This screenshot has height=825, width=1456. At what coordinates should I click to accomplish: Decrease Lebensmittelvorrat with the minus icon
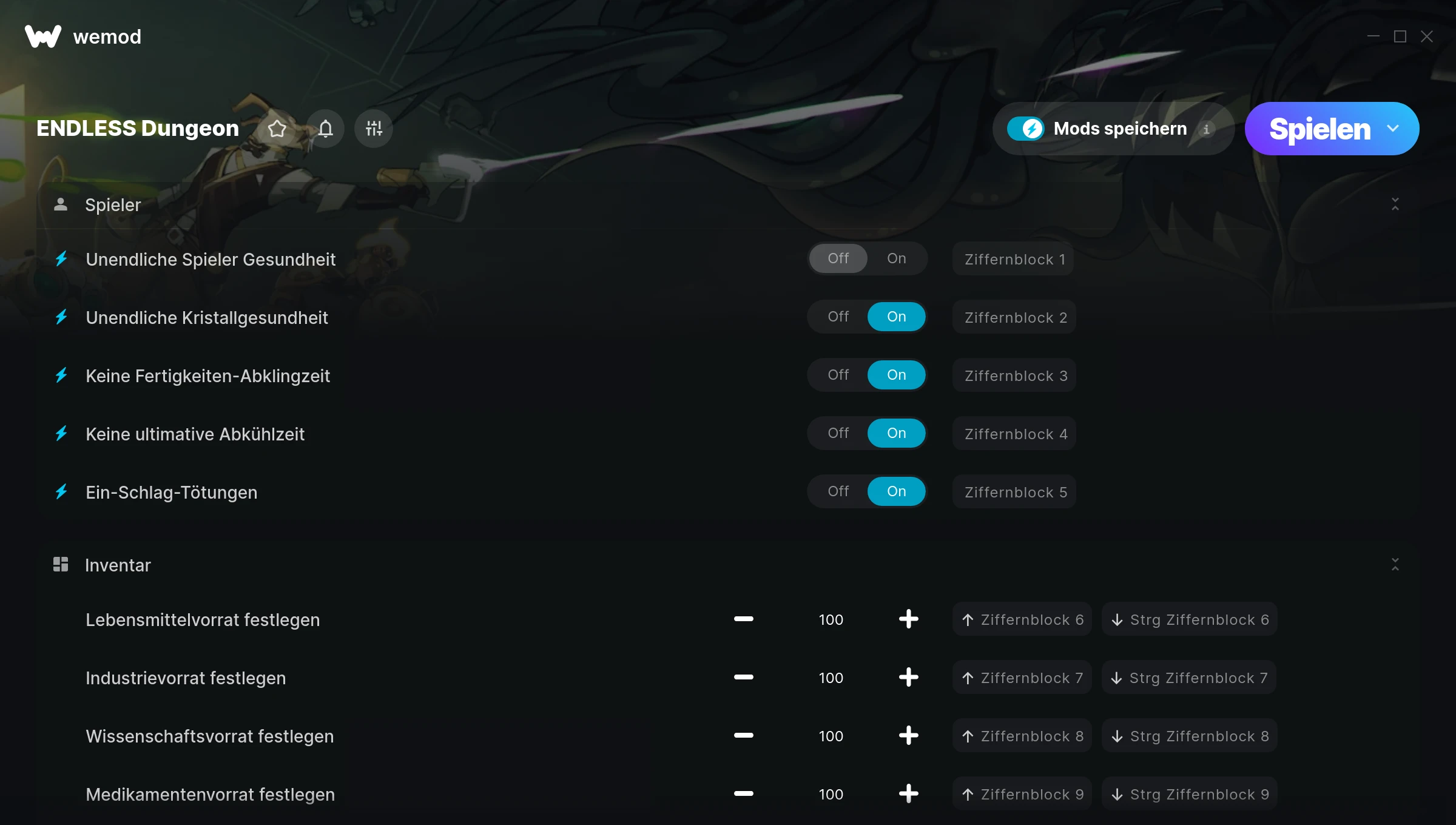[x=744, y=619]
